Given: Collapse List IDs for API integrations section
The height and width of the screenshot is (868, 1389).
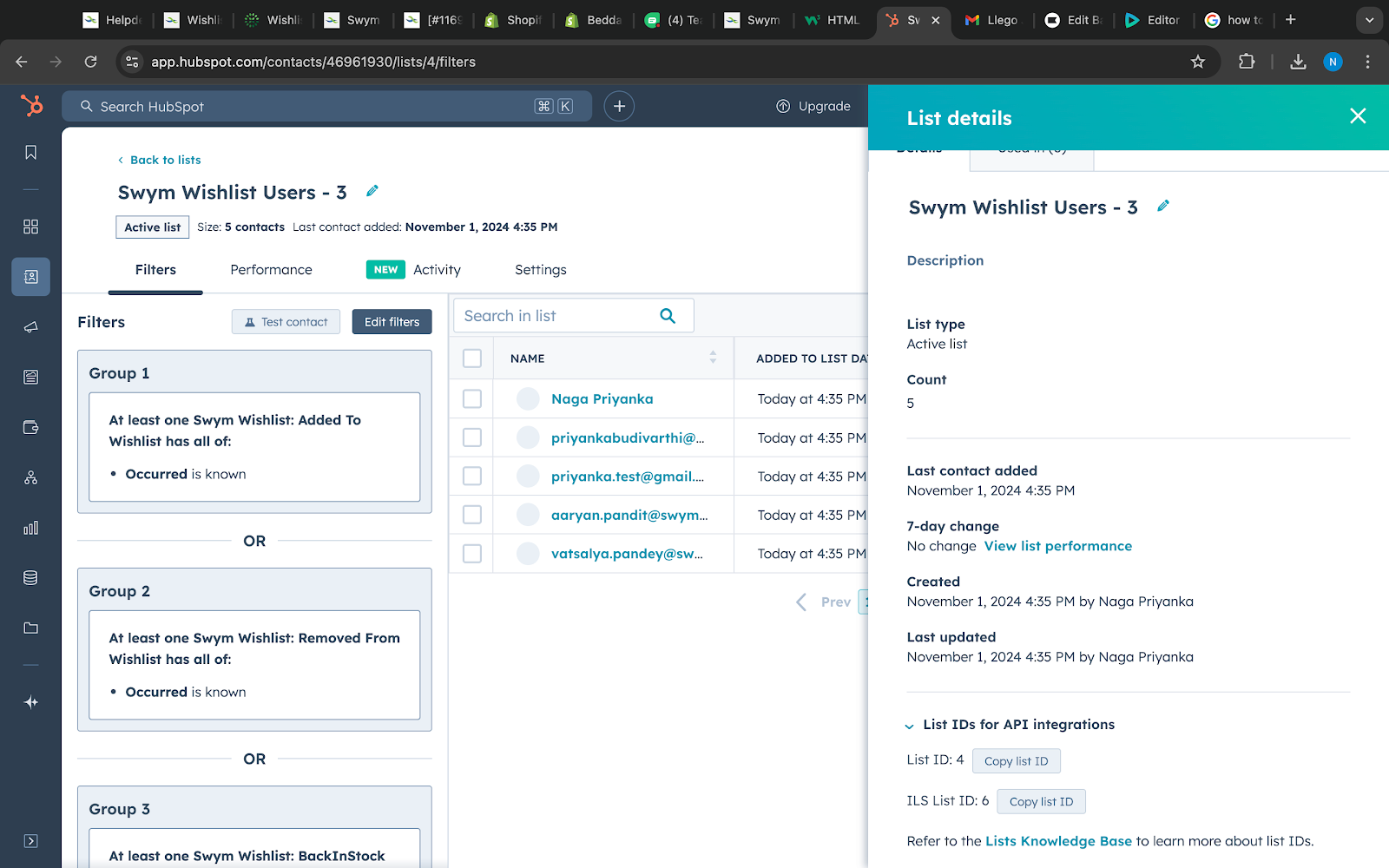Looking at the screenshot, I should point(909,726).
